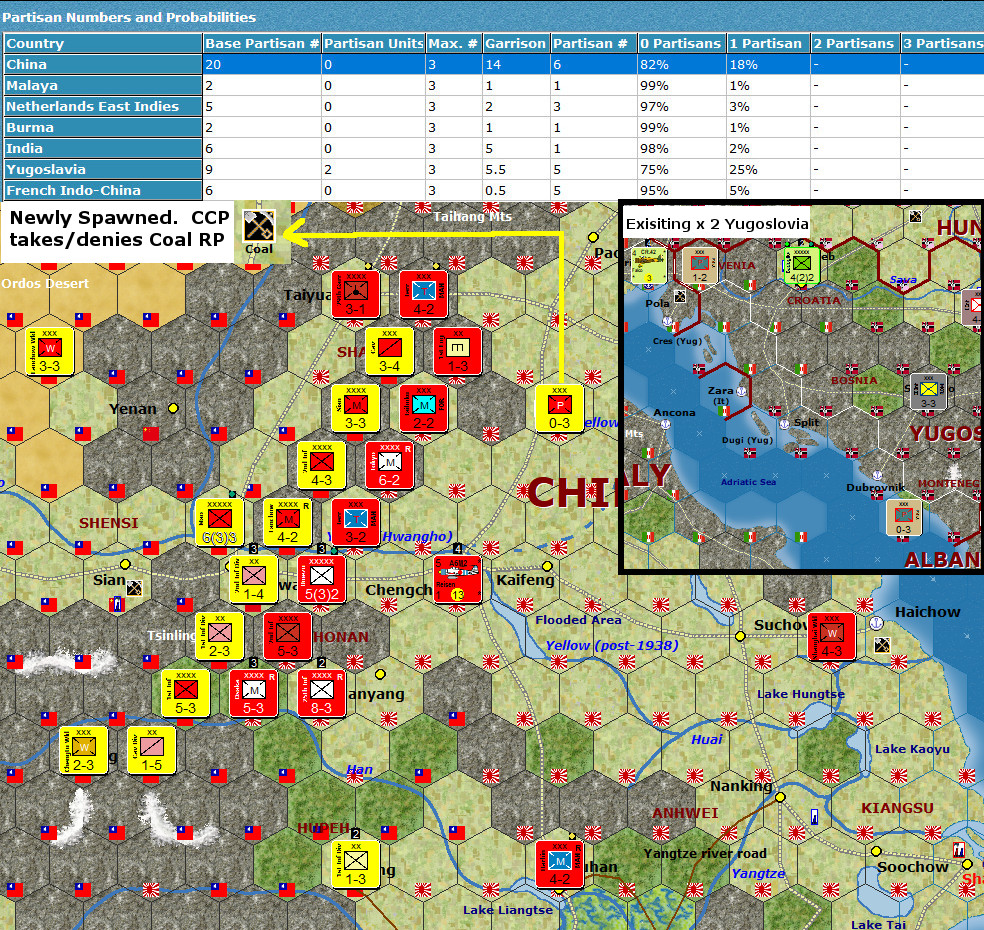Select the Coal resource icon
984x930 pixels.
(259, 226)
